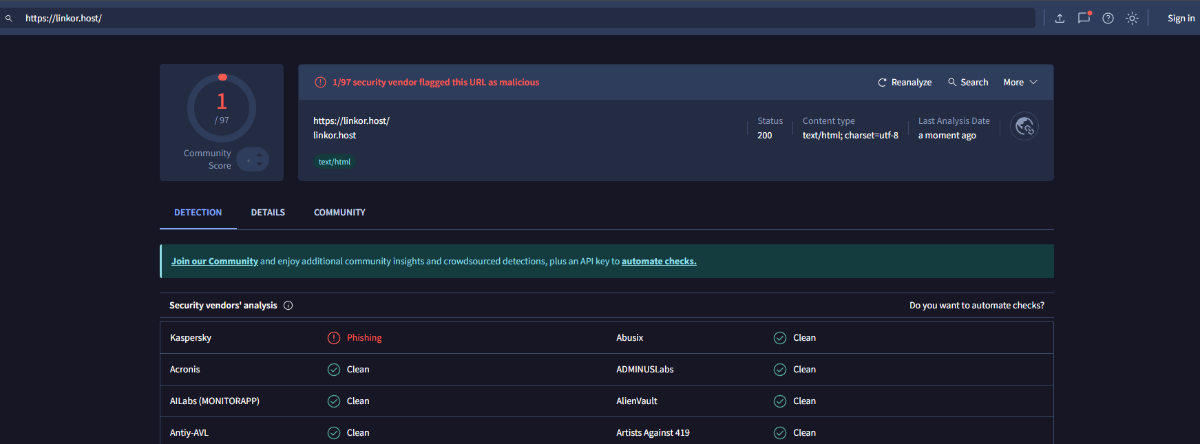This screenshot has height=444, width=1200.
Task: Expand the More dropdown
Action: (x=1020, y=82)
